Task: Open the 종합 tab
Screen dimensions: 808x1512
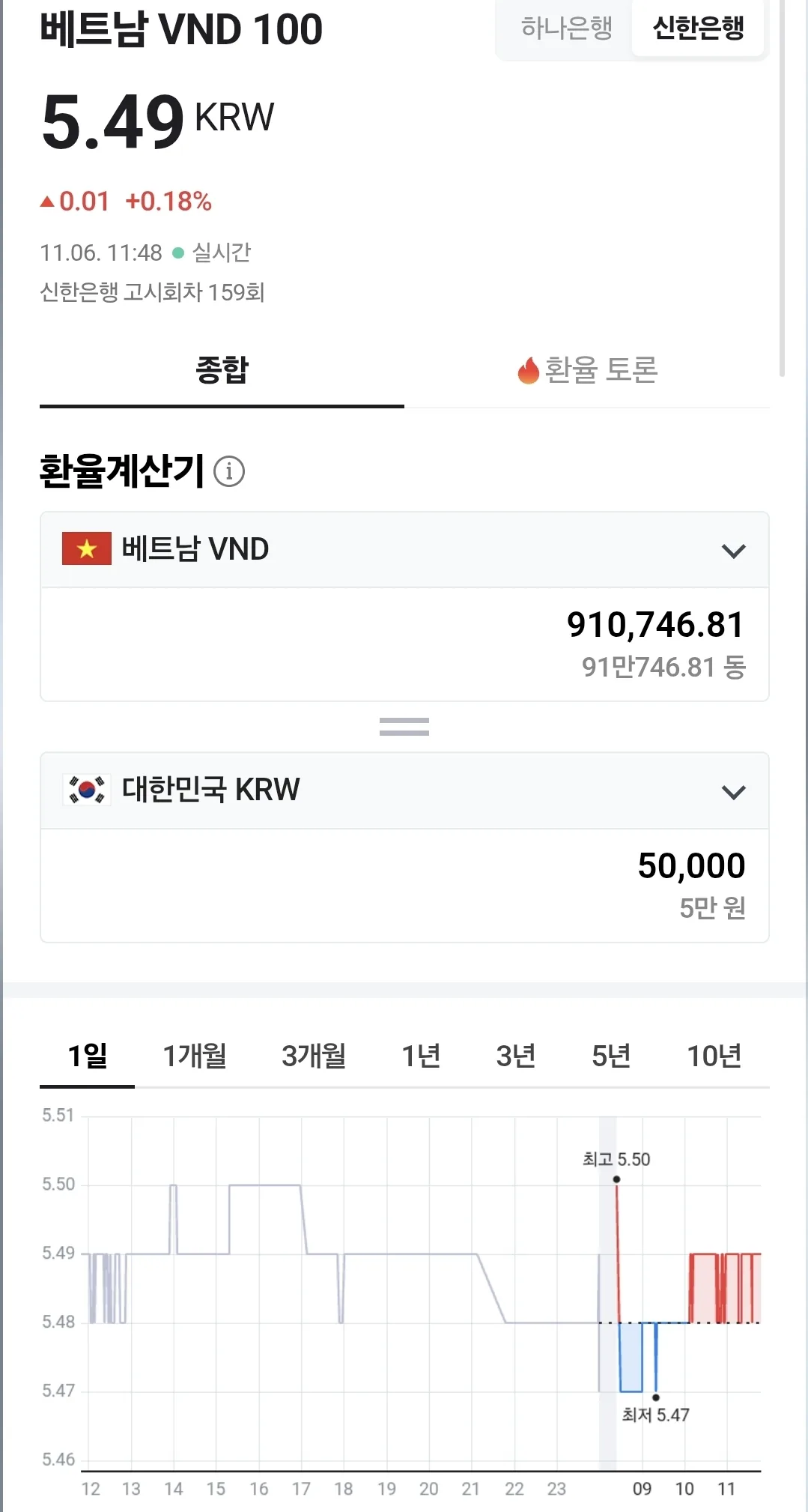Action: pyautogui.click(x=222, y=370)
